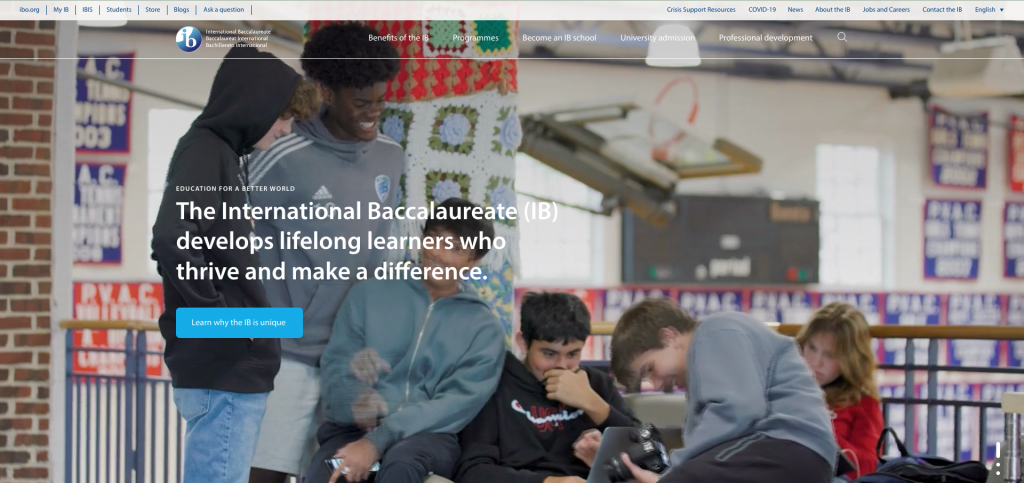Expand the Programmes navigation menu

click(475, 38)
